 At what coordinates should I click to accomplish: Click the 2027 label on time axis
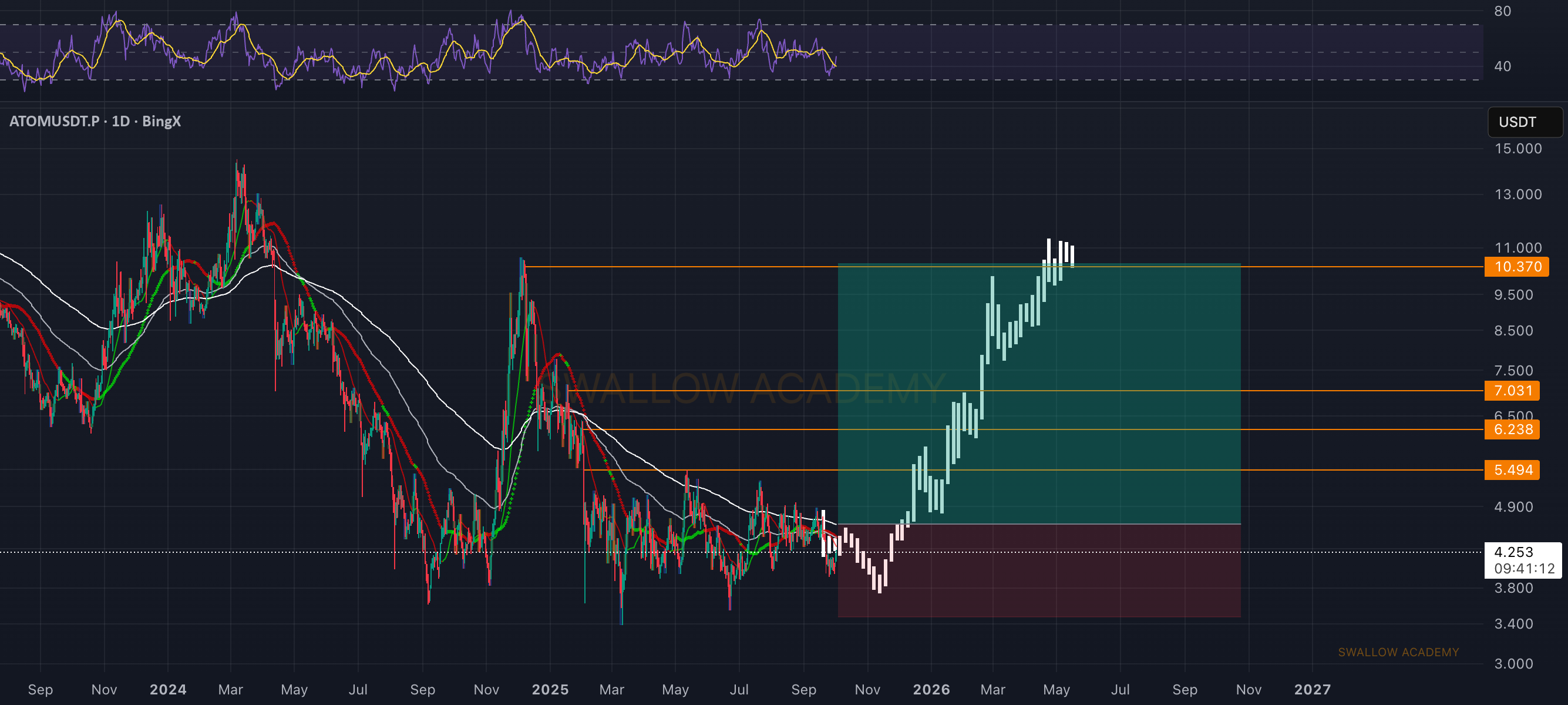[x=1313, y=689]
